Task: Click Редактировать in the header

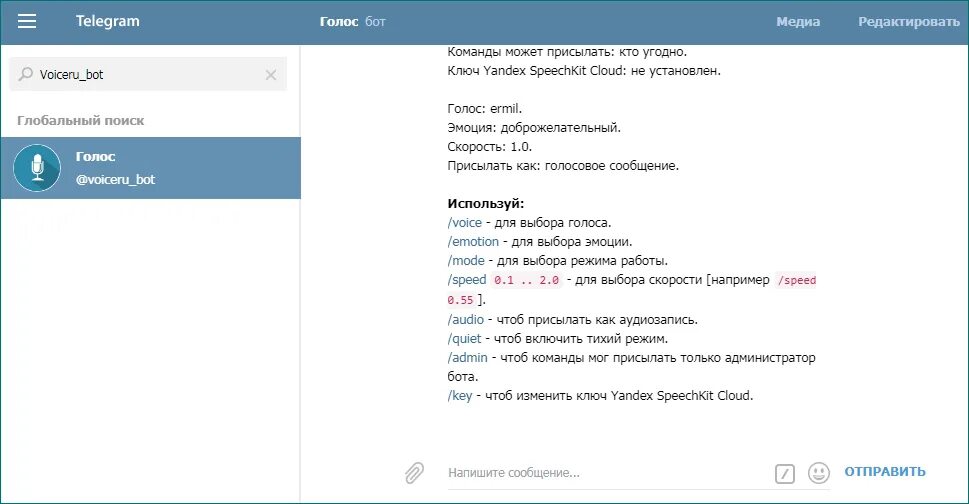Action: [x=908, y=22]
